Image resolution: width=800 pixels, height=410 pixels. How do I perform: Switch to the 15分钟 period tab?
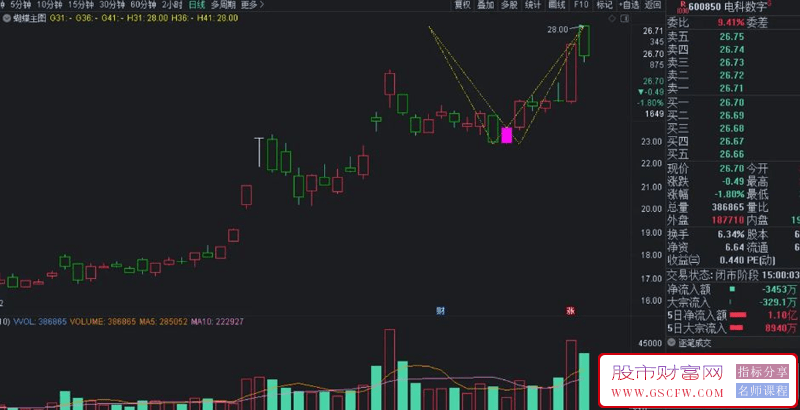(x=81, y=5)
